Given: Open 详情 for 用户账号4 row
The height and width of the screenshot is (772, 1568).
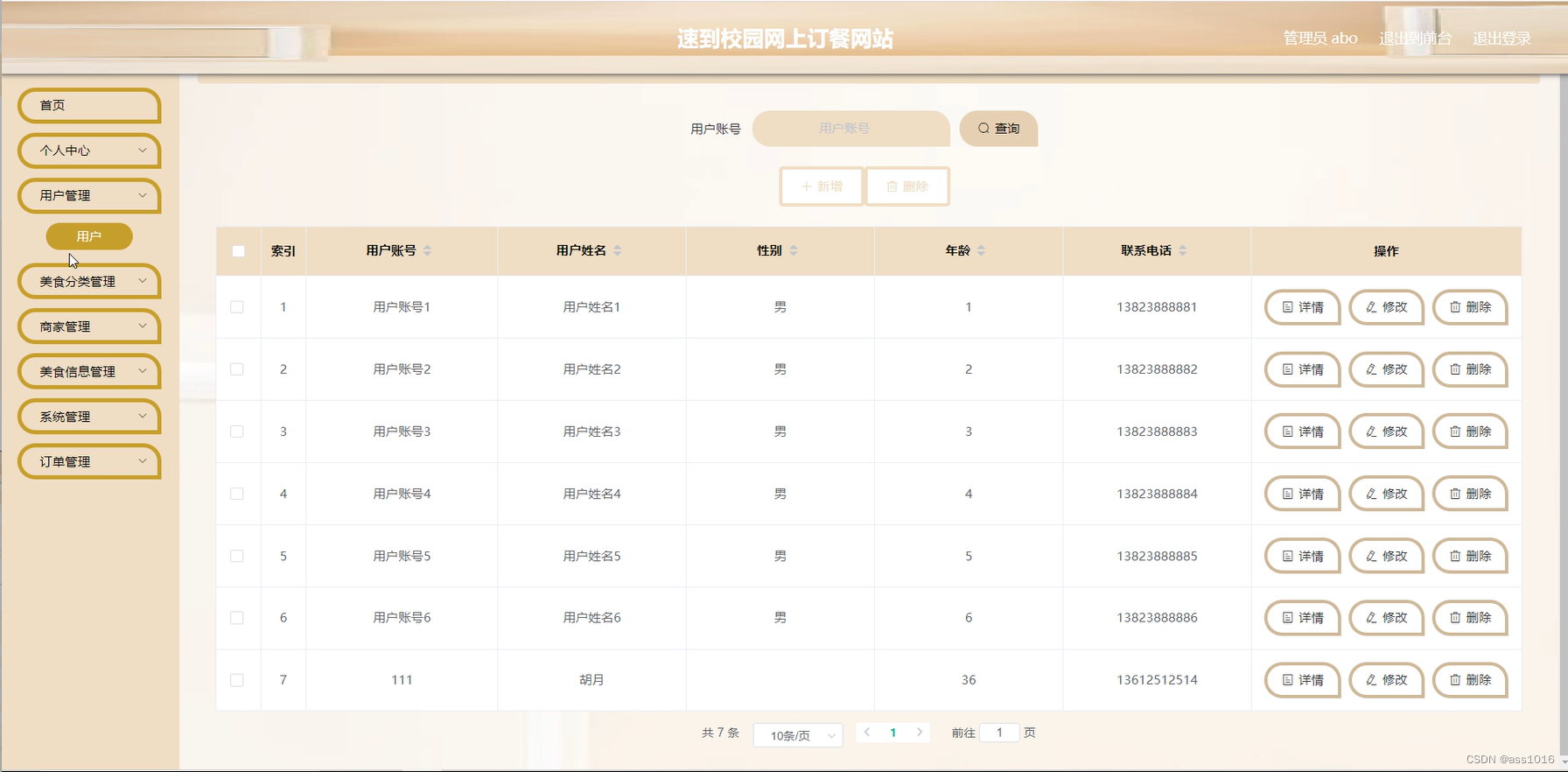Looking at the screenshot, I should click(1302, 494).
